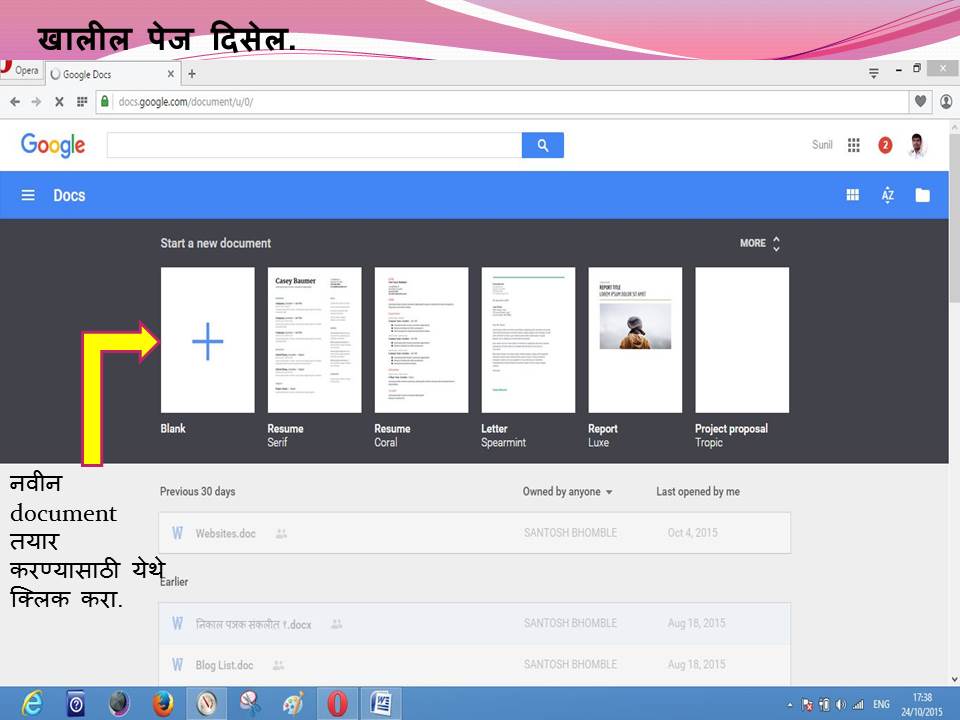Open Opera Speed Dial grid icon
The width and height of the screenshot is (960, 720).
click(x=81, y=102)
